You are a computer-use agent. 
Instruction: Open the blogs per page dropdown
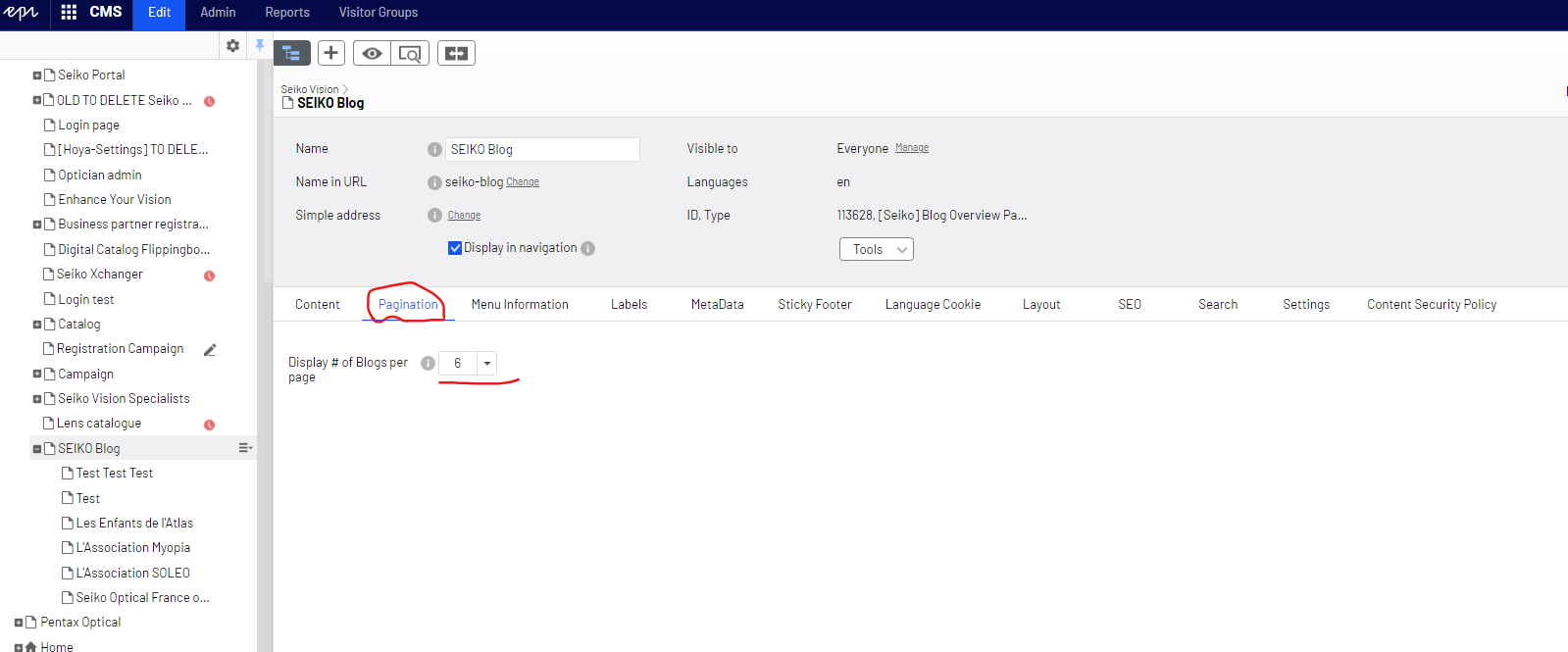[x=486, y=363]
